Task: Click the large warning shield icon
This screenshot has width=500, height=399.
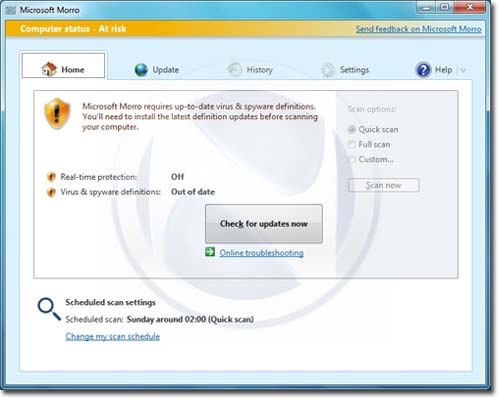Action: (x=57, y=113)
